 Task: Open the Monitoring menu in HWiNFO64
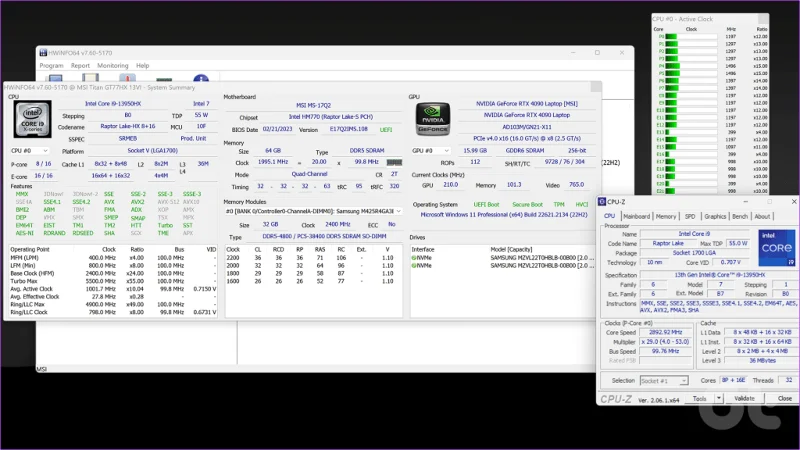(113, 65)
